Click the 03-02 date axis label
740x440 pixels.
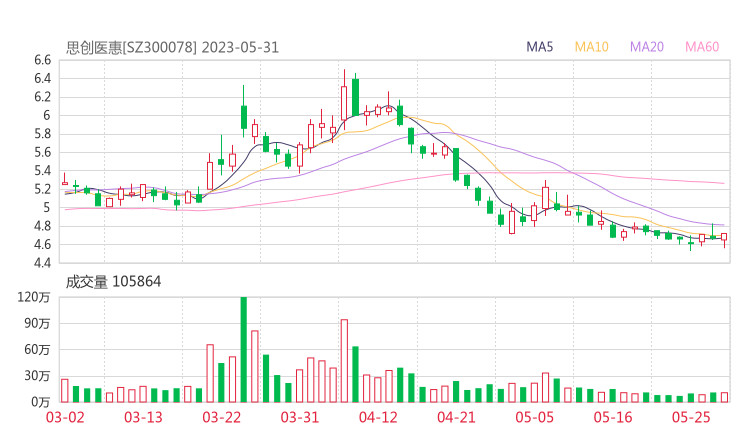pos(65,417)
